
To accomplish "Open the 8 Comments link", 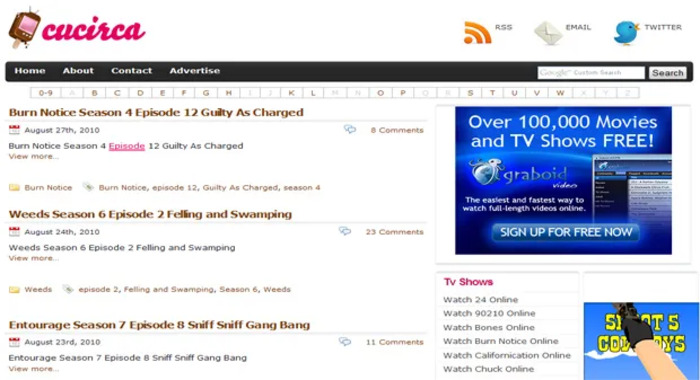I will [x=396, y=130].
